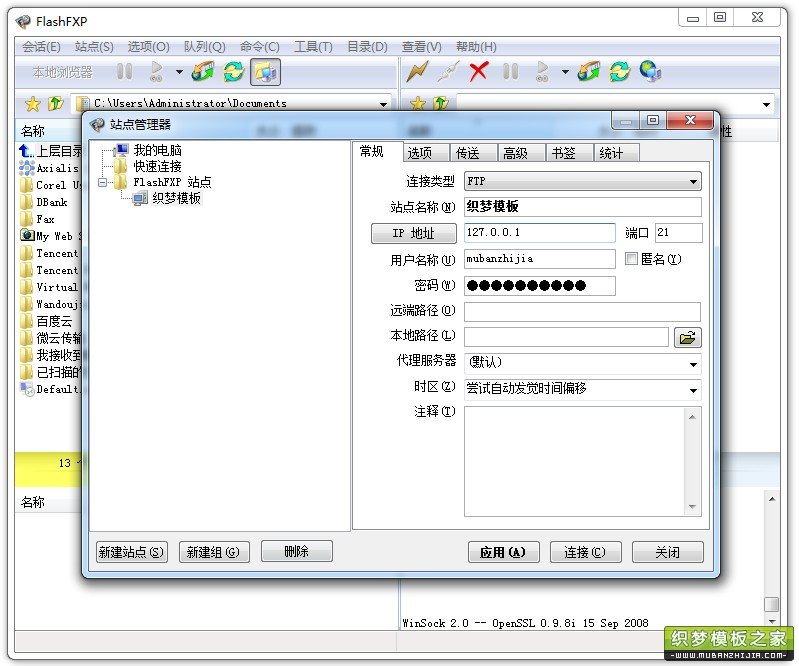Switch to the 传送 tab

[473, 153]
